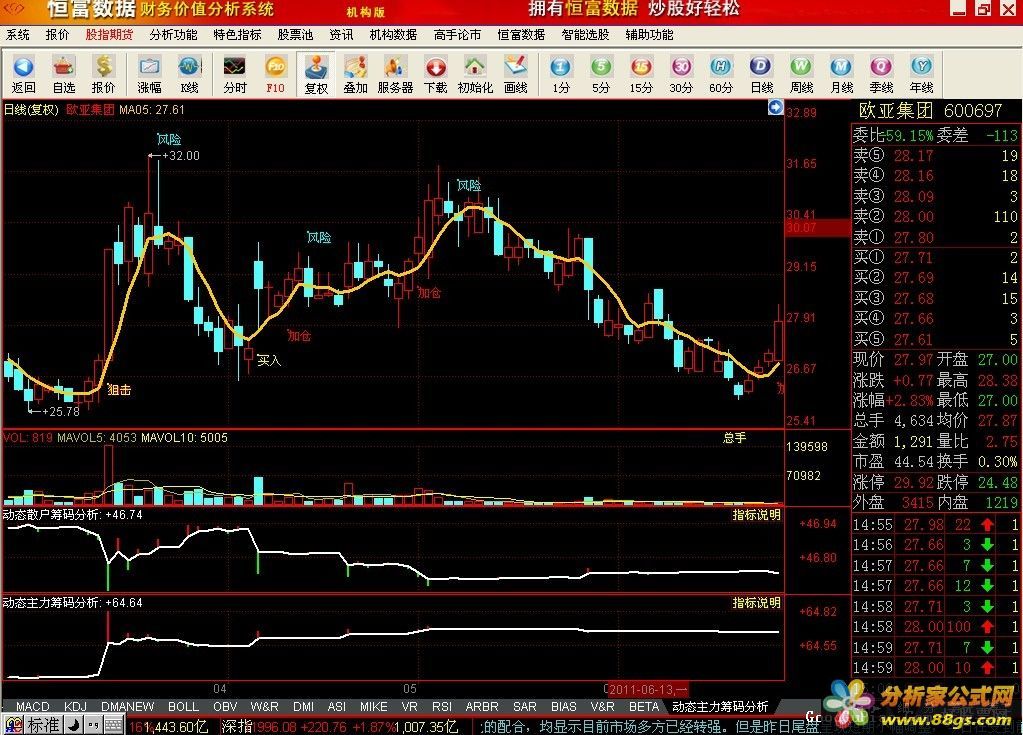Open the 特色指标 menu

(237, 35)
